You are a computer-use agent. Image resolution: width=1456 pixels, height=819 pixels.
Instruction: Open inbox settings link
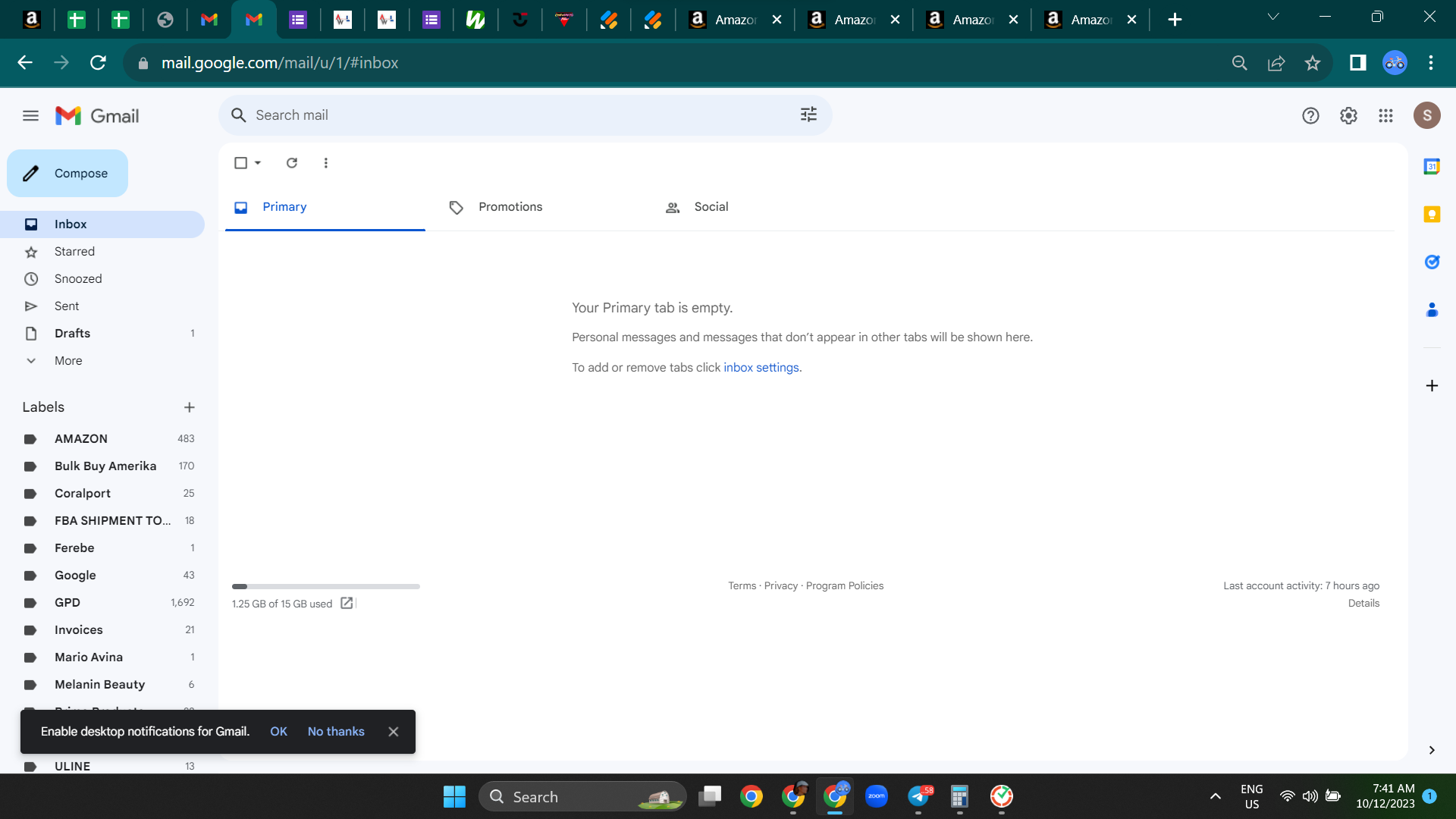[x=761, y=368]
